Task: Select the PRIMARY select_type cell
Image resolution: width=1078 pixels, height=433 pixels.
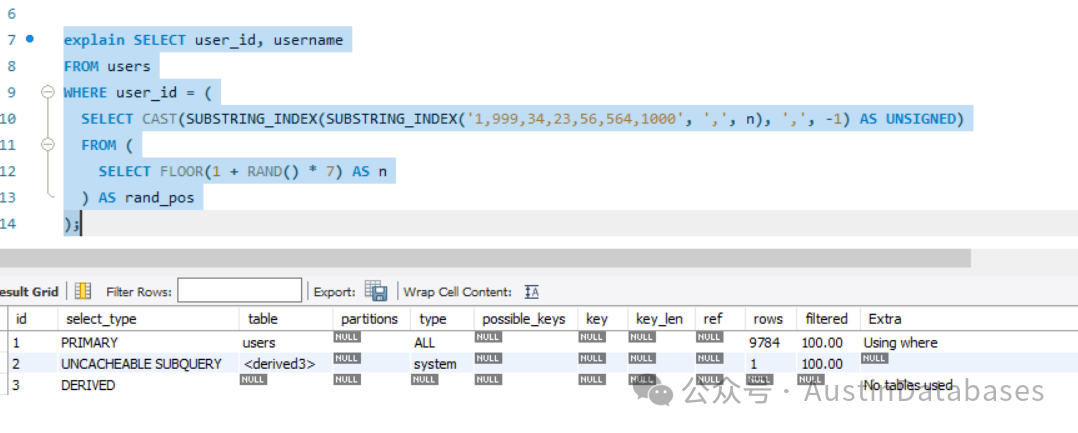Action: [x=89, y=342]
